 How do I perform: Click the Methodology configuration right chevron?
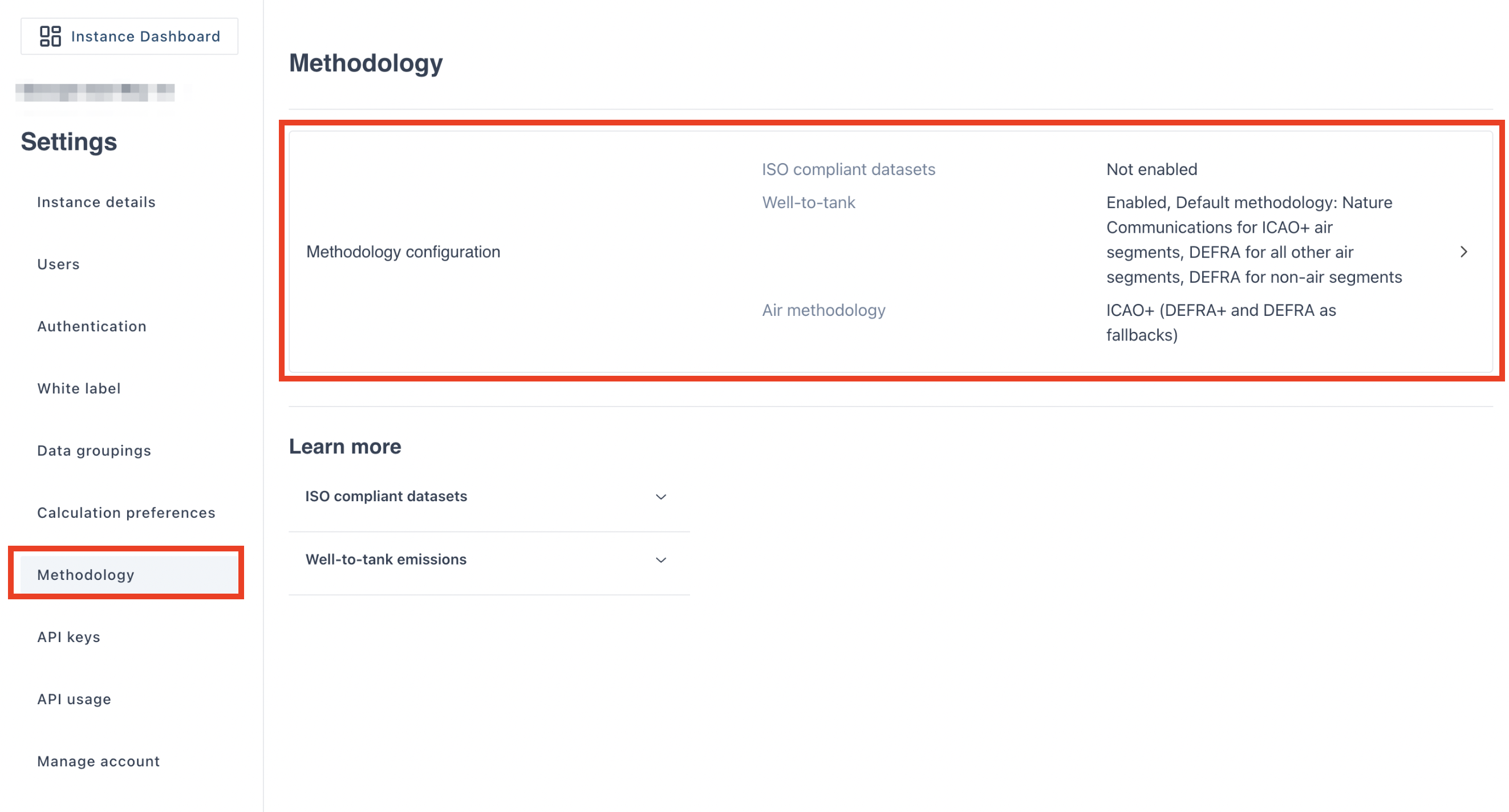[x=1463, y=252]
